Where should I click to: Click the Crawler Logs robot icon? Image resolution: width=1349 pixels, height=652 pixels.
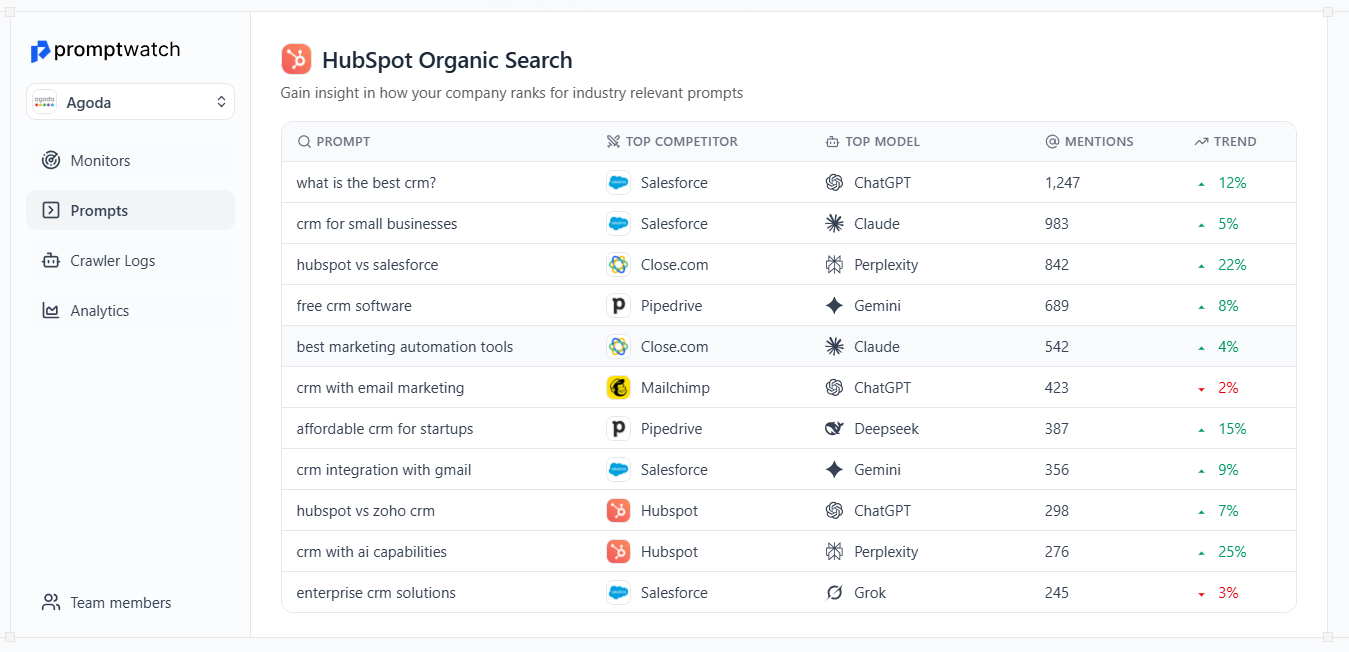pyautogui.click(x=51, y=261)
